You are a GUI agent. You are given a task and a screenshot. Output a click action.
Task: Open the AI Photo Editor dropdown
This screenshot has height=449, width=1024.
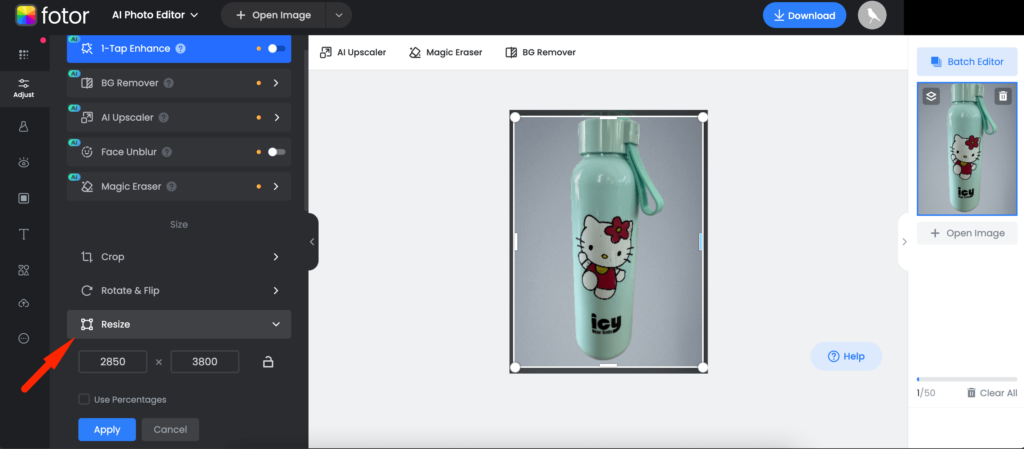[x=155, y=15]
